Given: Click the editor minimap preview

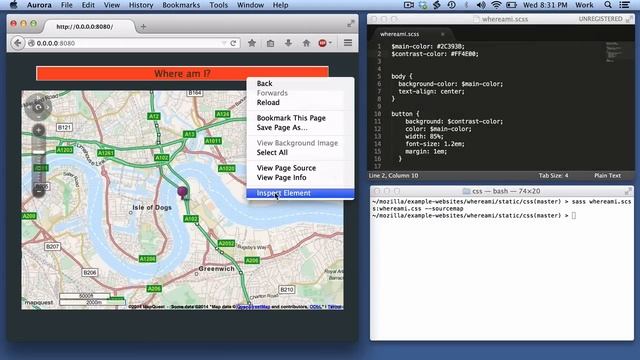Looking at the screenshot, I should pos(614,52).
